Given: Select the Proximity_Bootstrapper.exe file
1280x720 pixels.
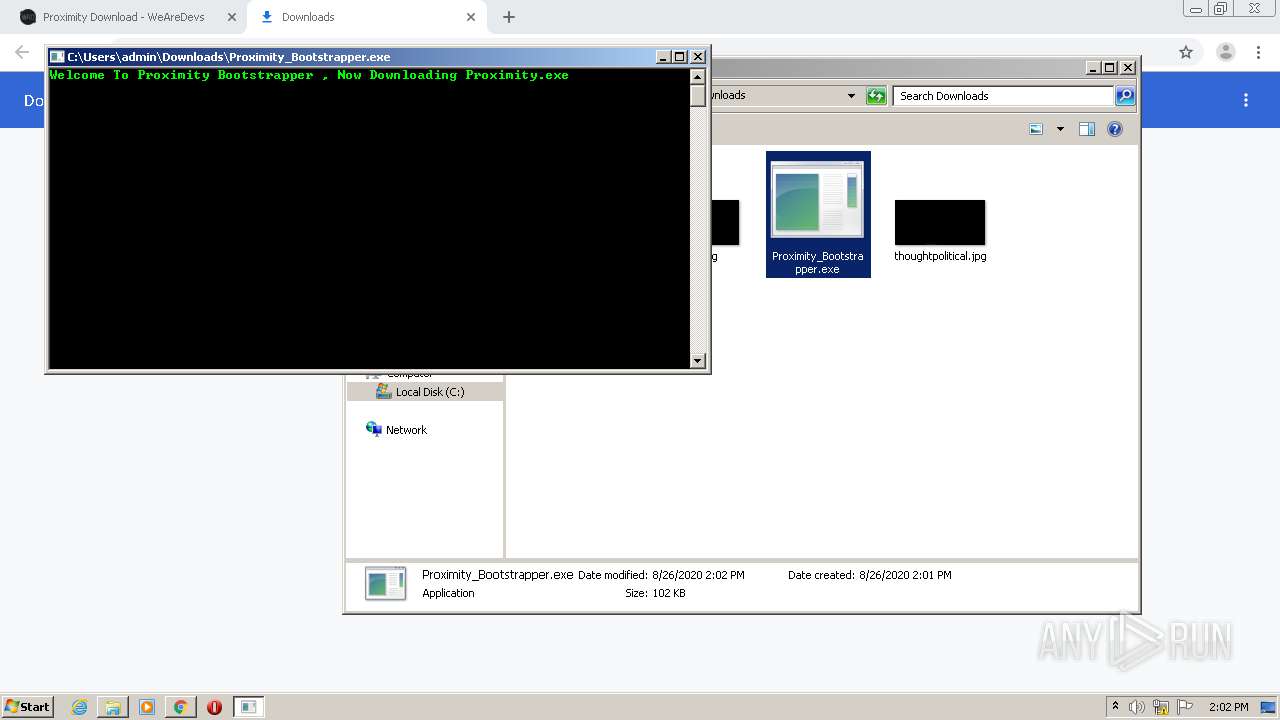Looking at the screenshot, I should coord(818,214).
